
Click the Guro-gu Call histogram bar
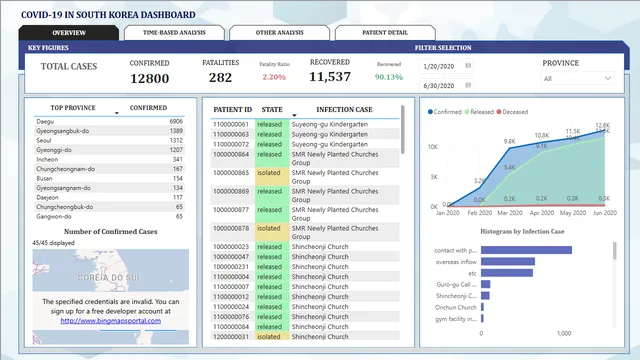[485, 284]
